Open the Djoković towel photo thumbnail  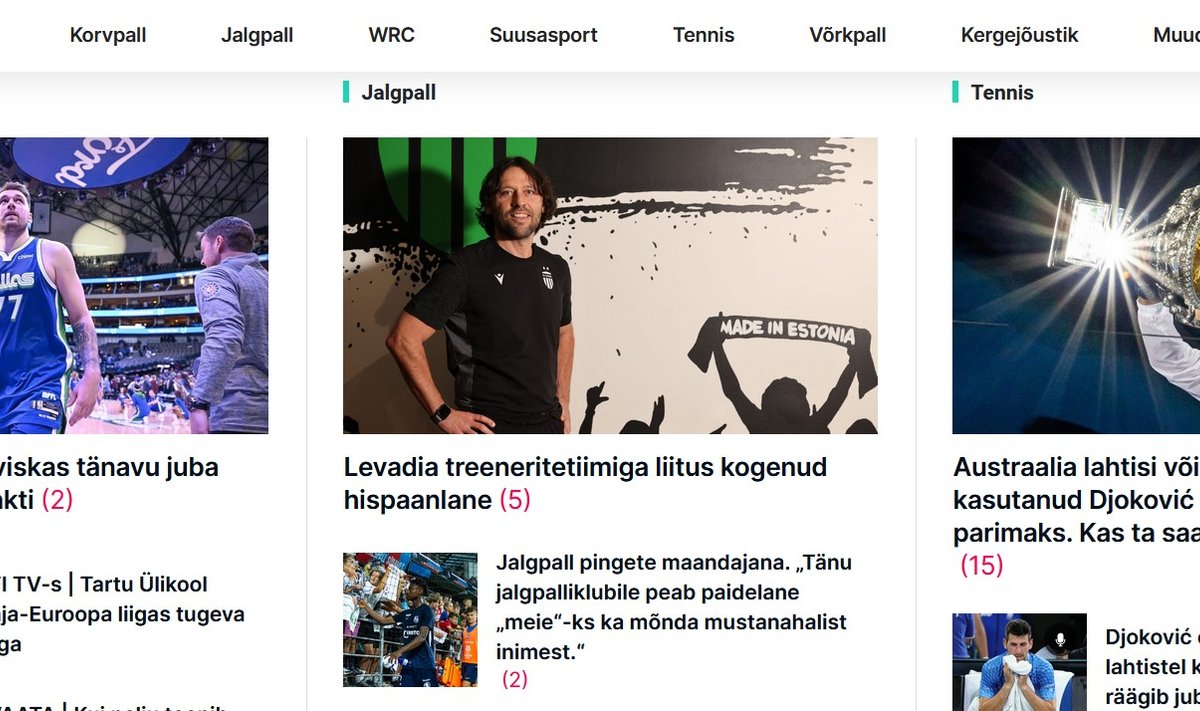(1019, 662)
